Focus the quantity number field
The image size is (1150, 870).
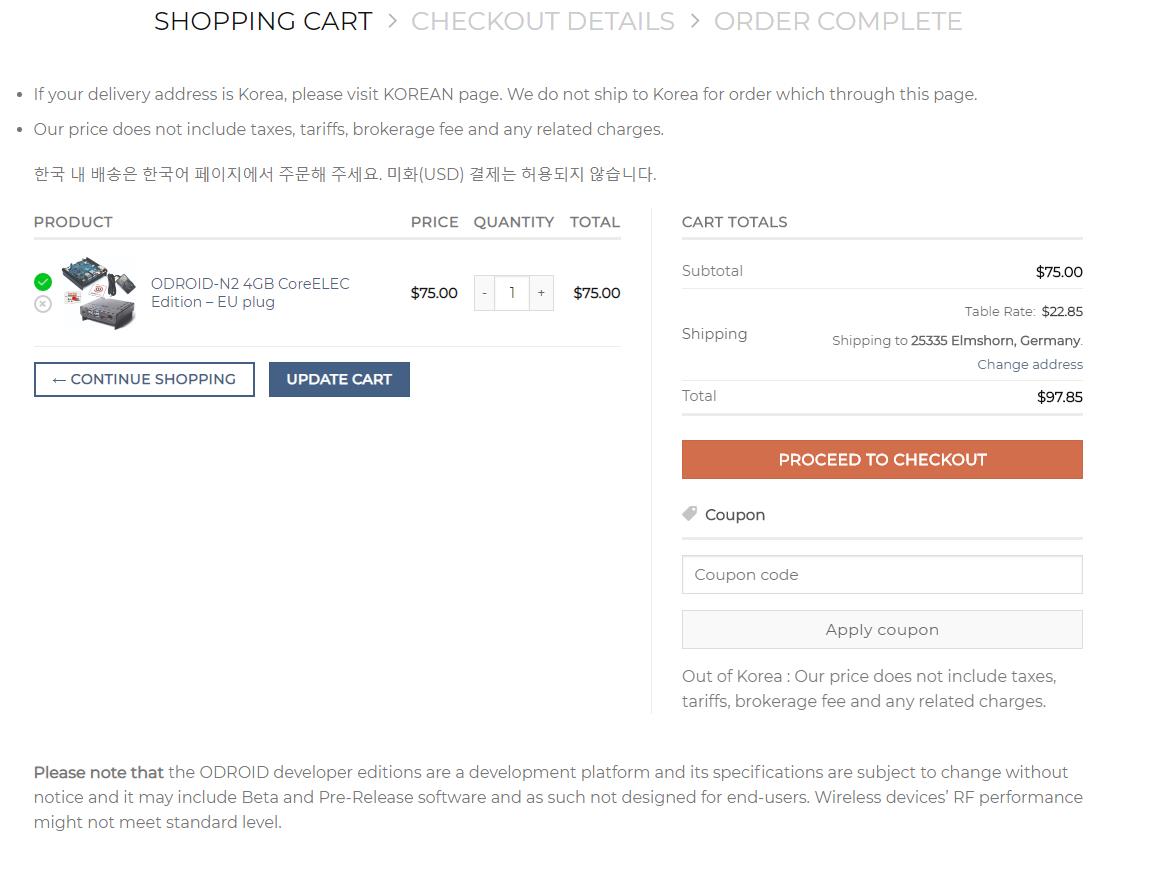point(512,293)
